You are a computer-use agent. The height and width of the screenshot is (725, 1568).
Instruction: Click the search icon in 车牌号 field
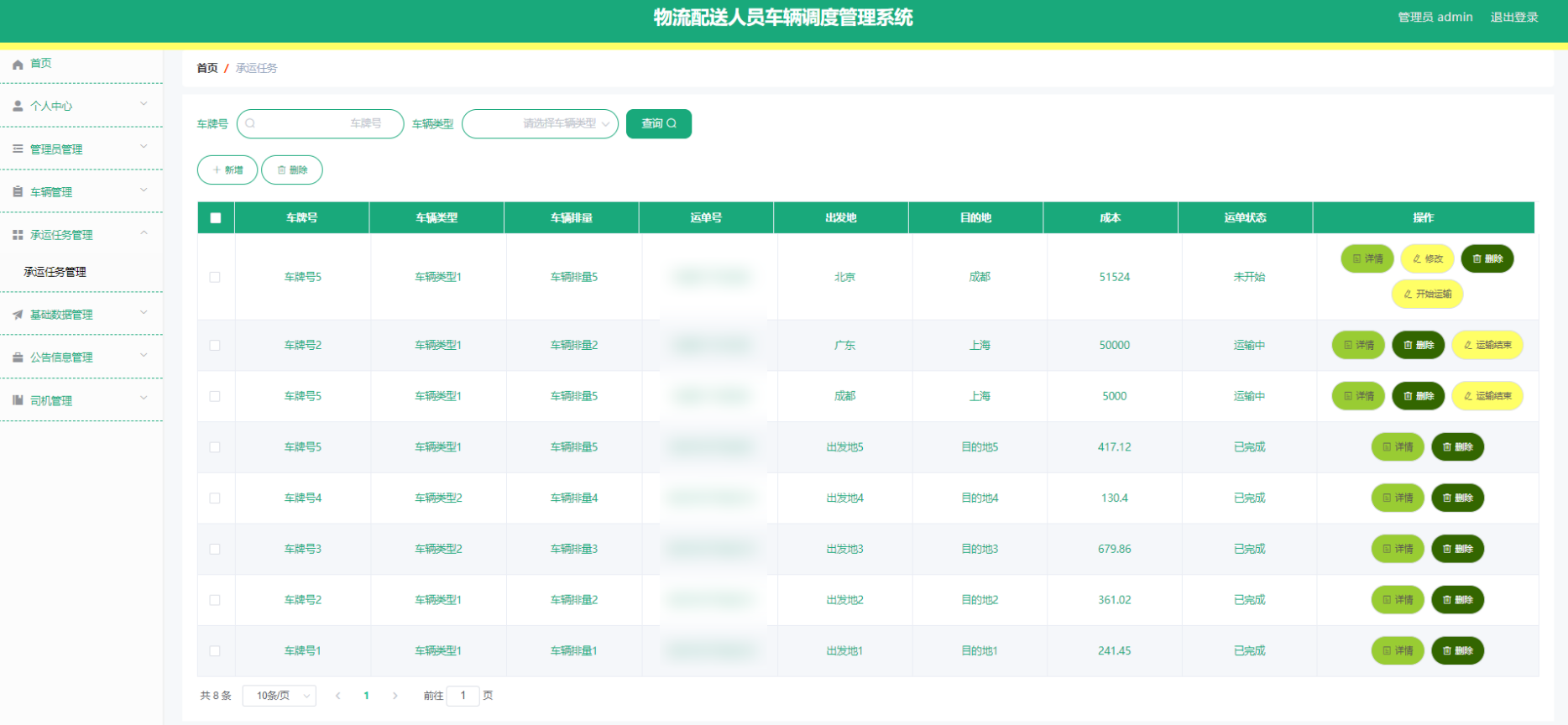(250, 123)
